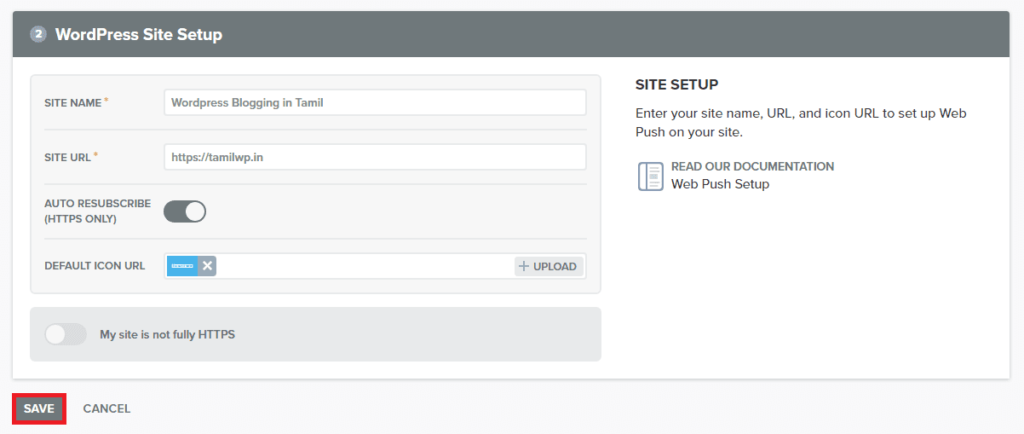Click the Auto Resubscribe (HTTPS Only) label

coord(98,211)
